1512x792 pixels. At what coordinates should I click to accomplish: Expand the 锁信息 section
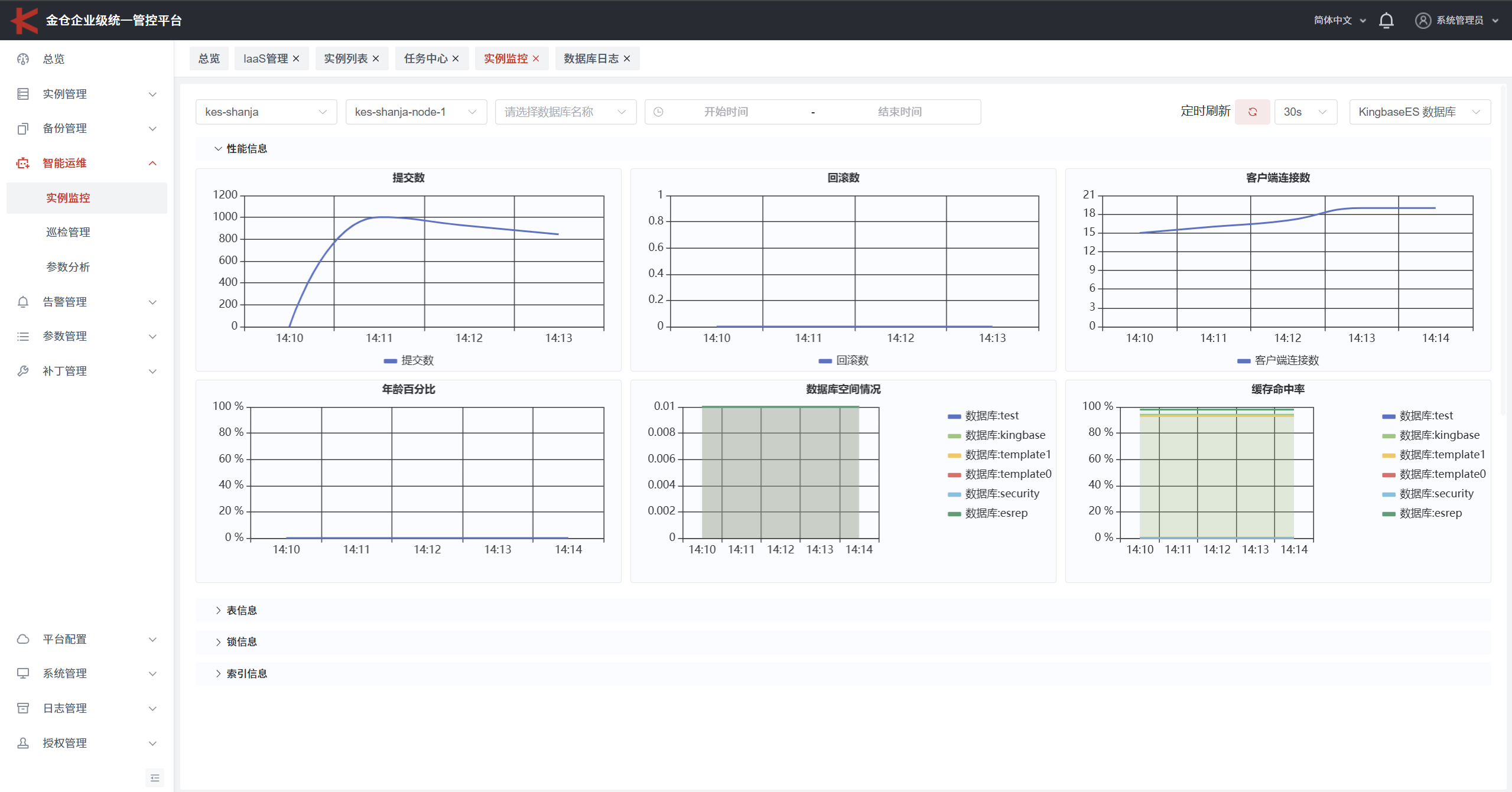[x=241, y=642]
